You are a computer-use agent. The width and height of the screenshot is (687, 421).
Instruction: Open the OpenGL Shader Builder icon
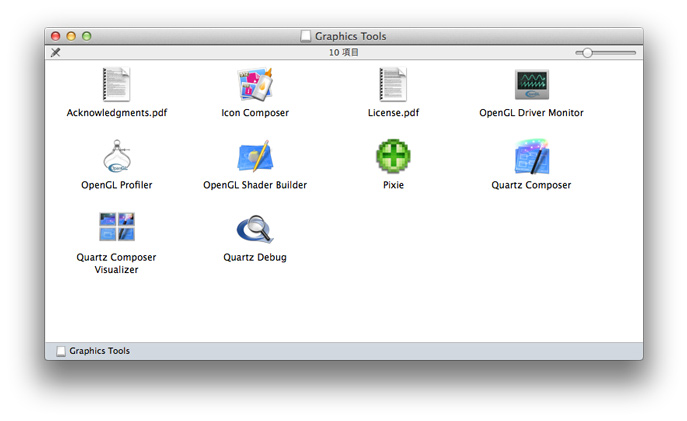(x=255, y=156)
